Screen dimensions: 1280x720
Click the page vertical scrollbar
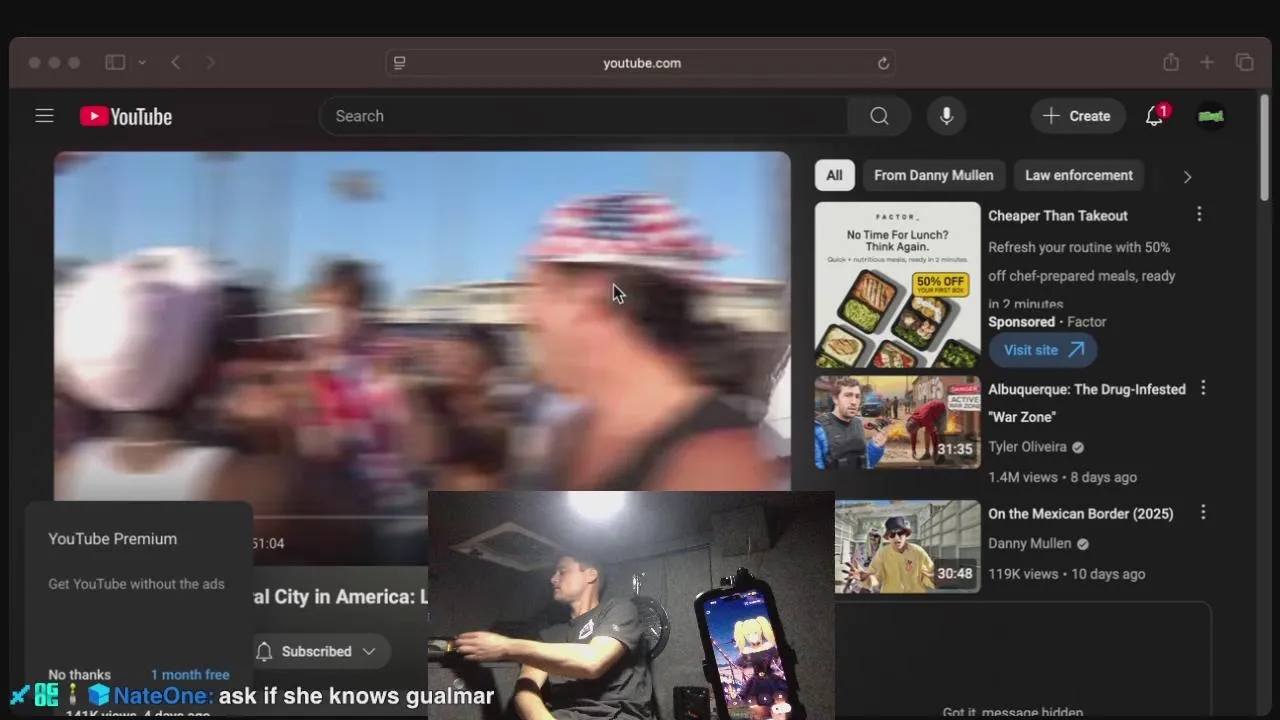click(x=1264, y=148)
